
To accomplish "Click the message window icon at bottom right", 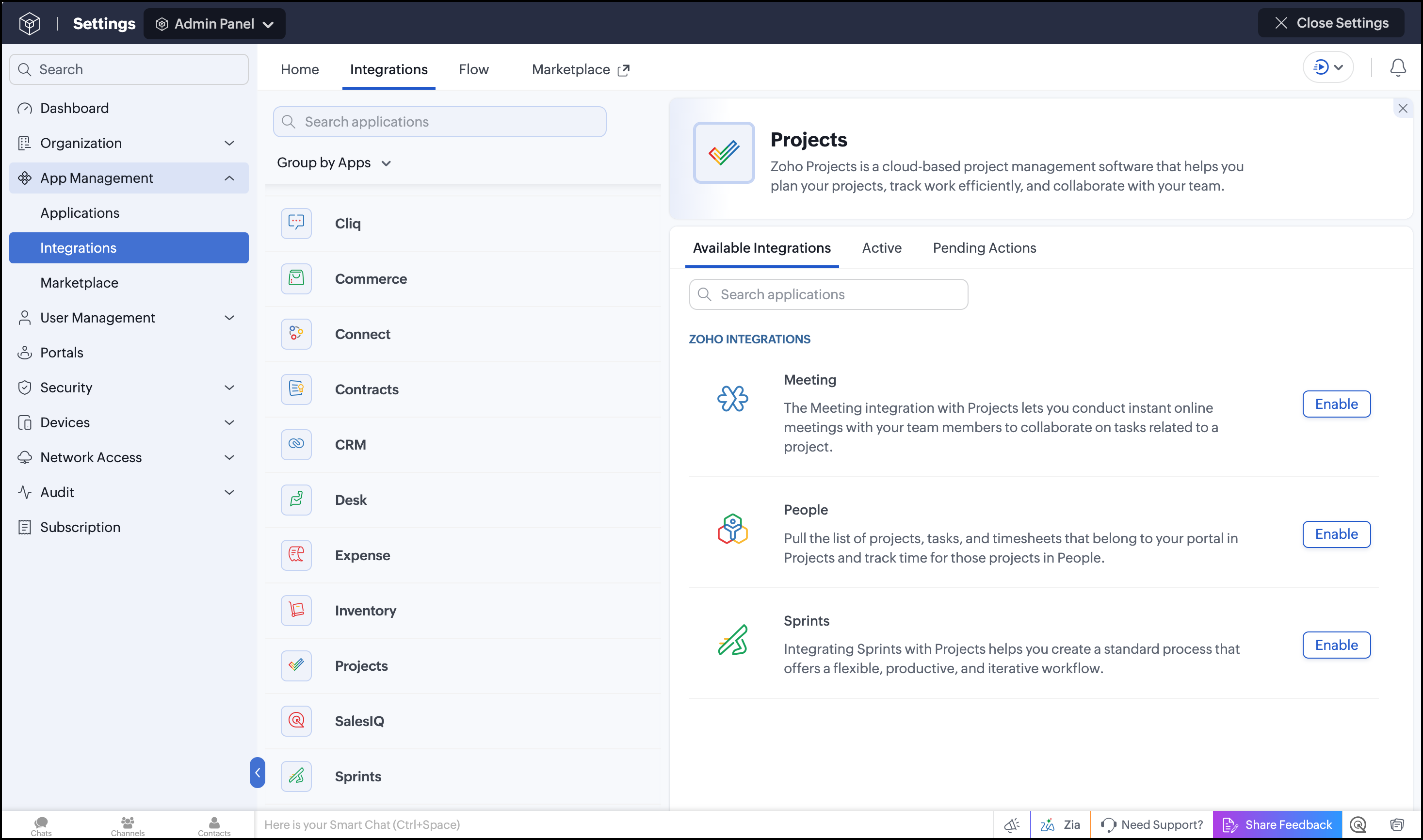I will pos(1397,824).
